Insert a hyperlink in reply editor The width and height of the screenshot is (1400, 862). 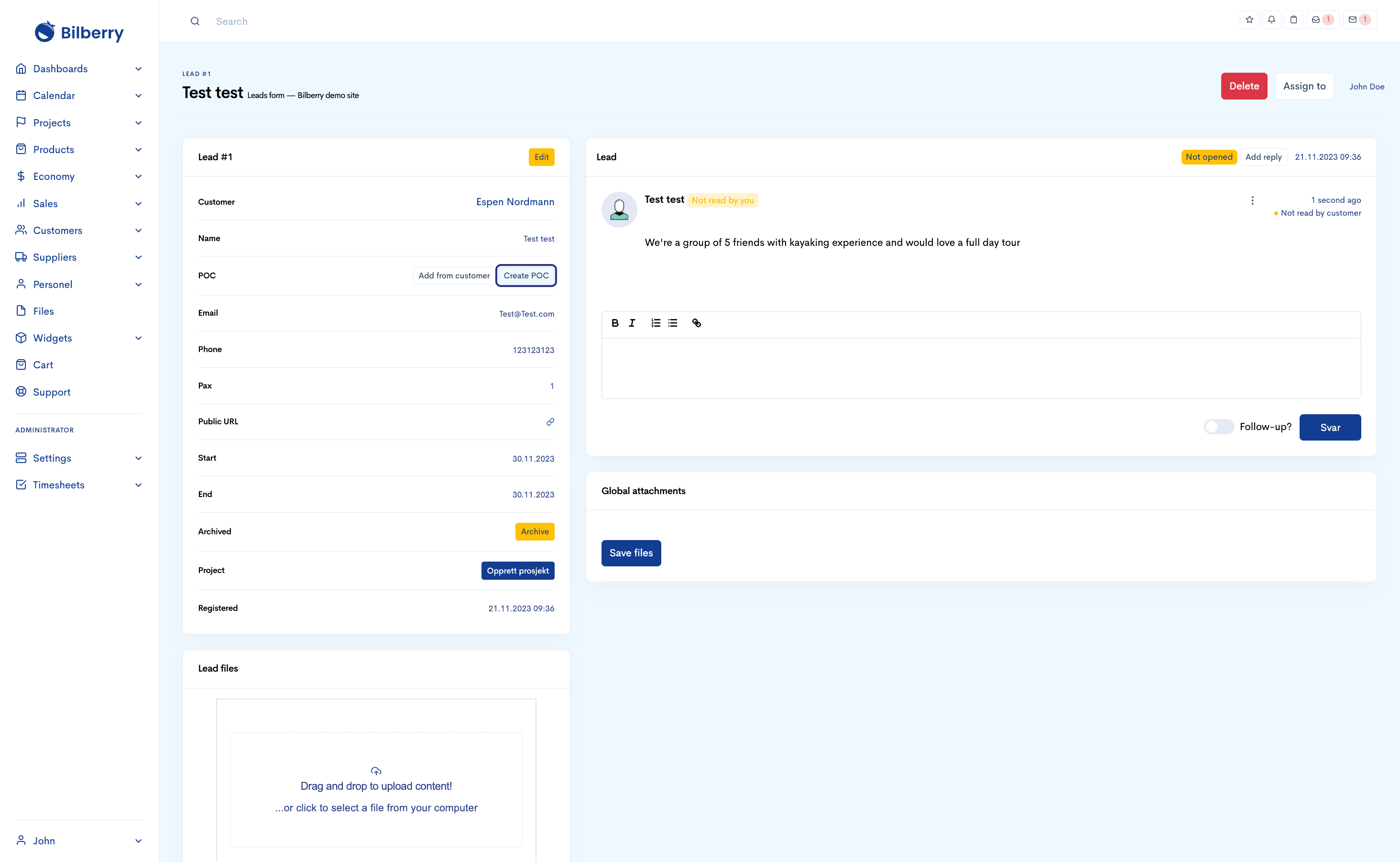click(696, 323)
